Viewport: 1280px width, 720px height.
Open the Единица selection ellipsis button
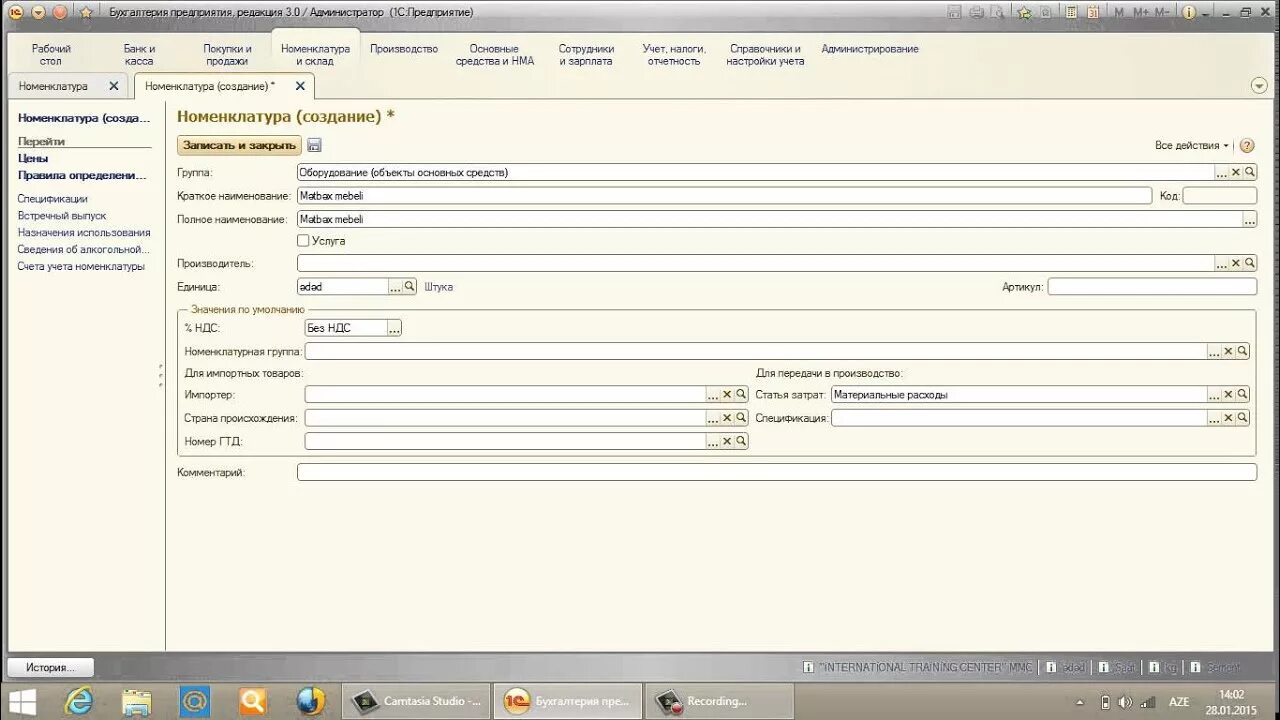[395, 286]
